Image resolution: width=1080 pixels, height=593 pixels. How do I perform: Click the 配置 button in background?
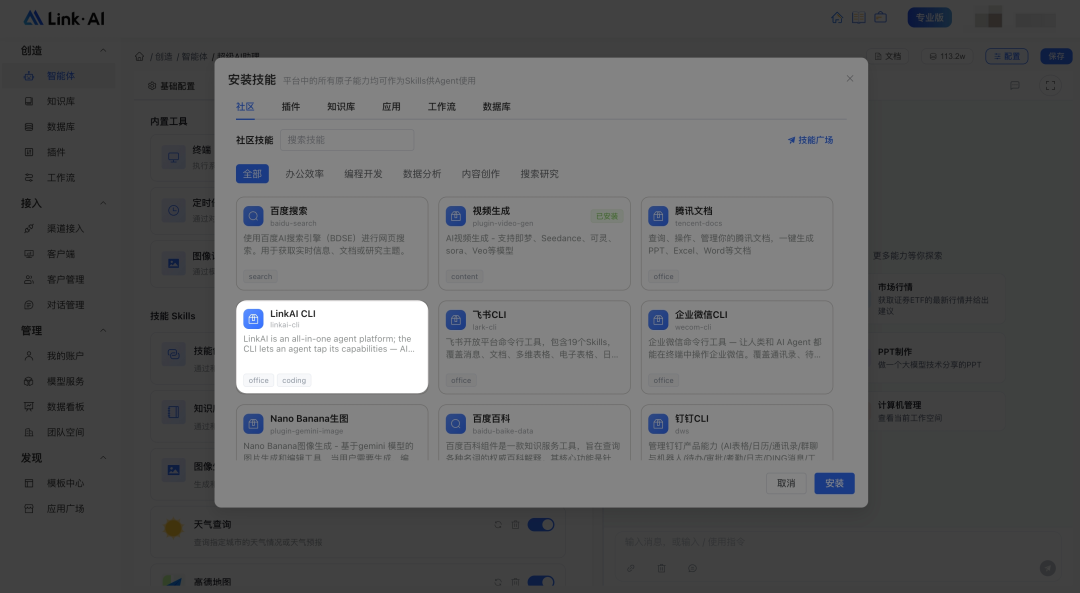[x=1006, y=56]
